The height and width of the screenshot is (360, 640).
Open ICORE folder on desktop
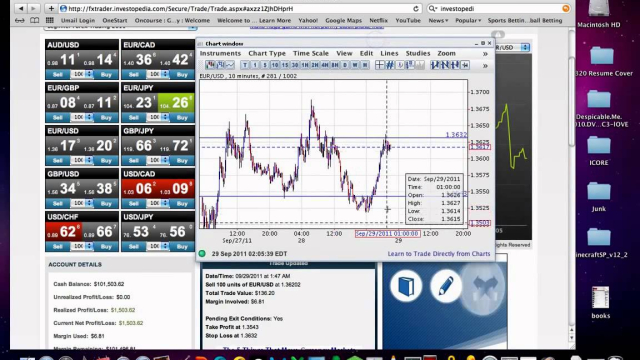(x=599, y=150)
